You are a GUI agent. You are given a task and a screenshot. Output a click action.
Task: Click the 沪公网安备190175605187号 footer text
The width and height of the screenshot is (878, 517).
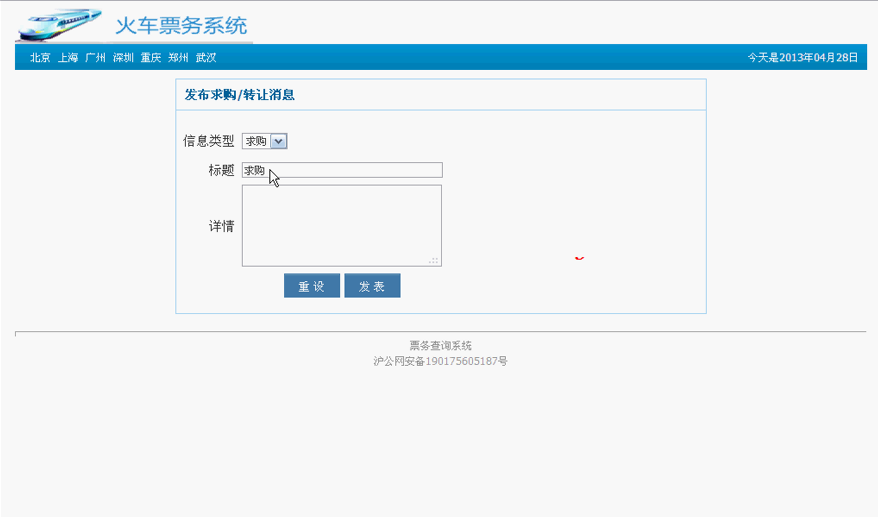[441, 361]
